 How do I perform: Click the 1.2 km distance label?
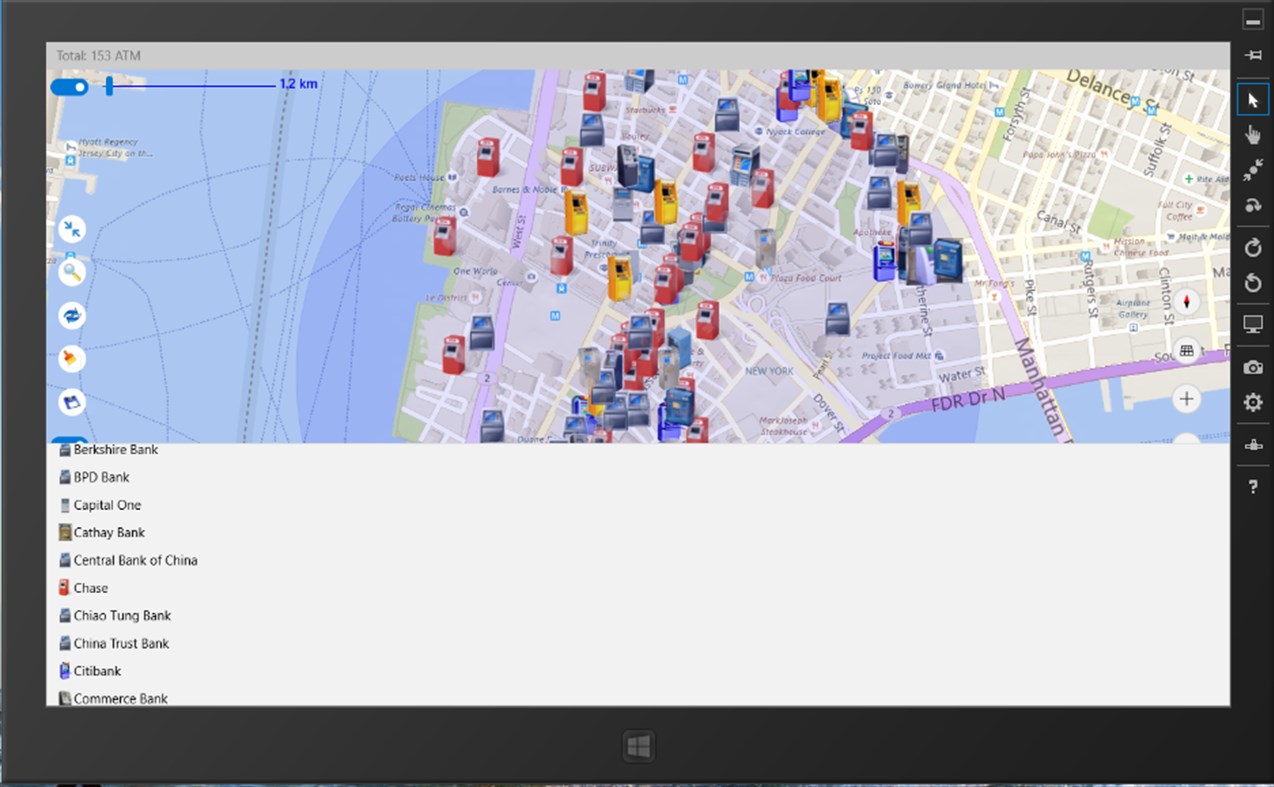(298, 84)
